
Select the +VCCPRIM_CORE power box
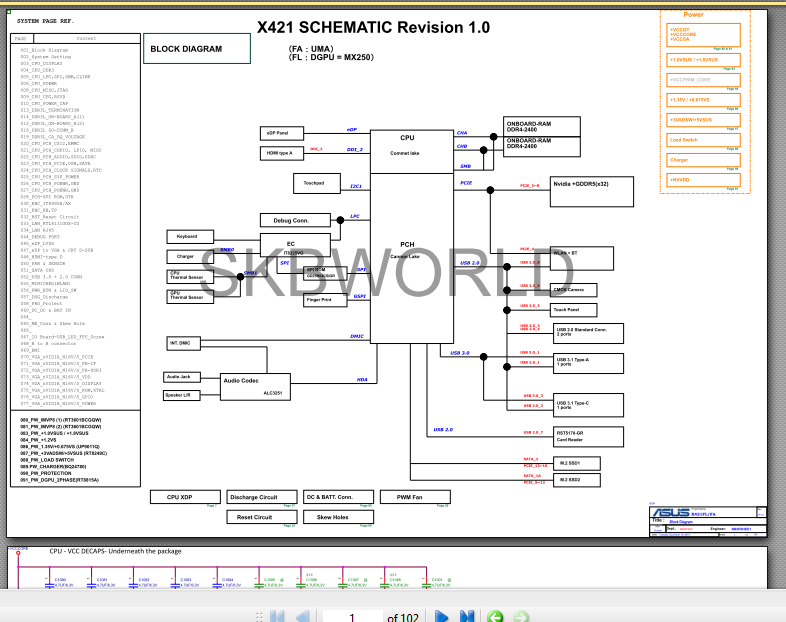click(703, 80)
